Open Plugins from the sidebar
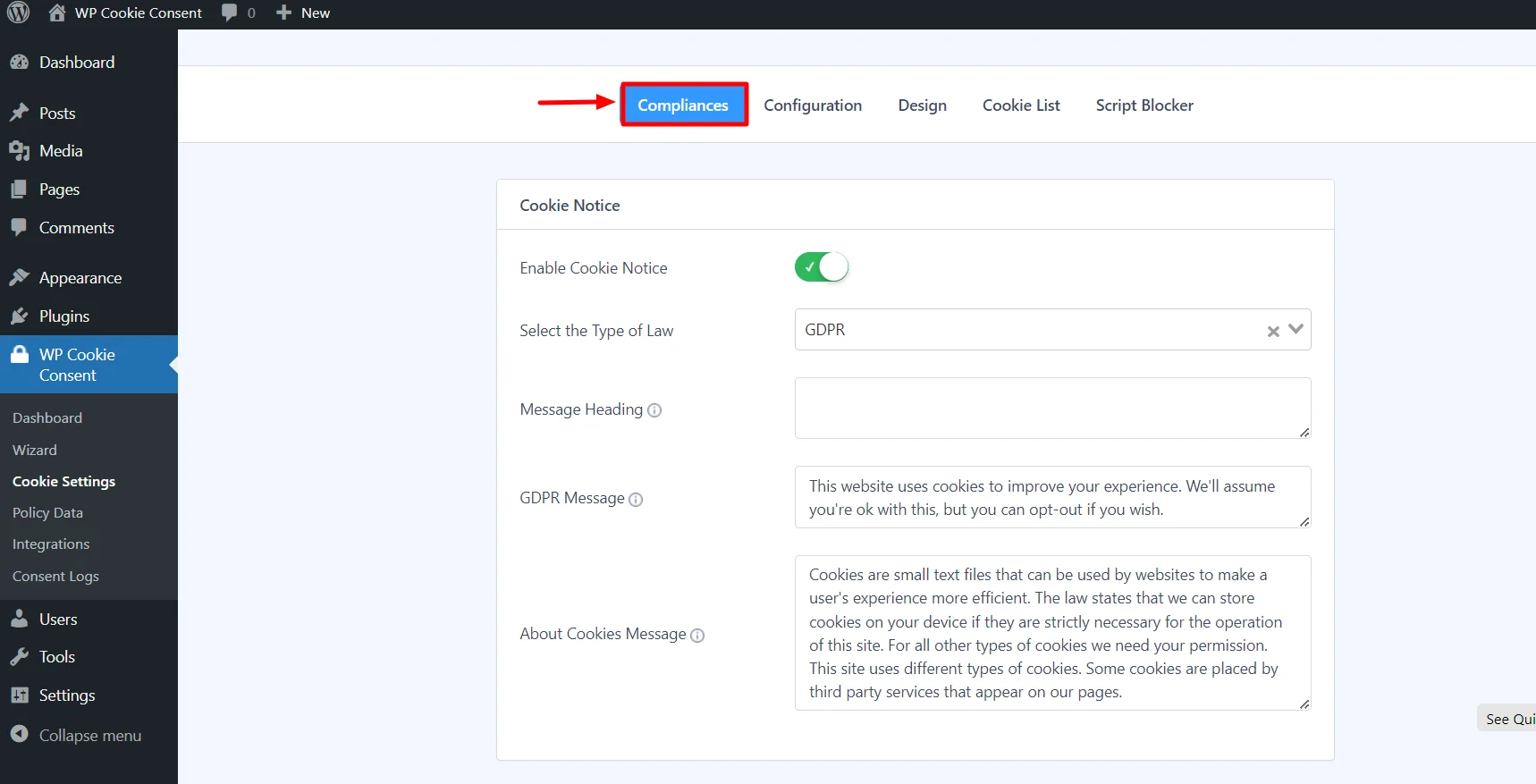This screenshot has height=784, width=1536. tap(63, 316)
